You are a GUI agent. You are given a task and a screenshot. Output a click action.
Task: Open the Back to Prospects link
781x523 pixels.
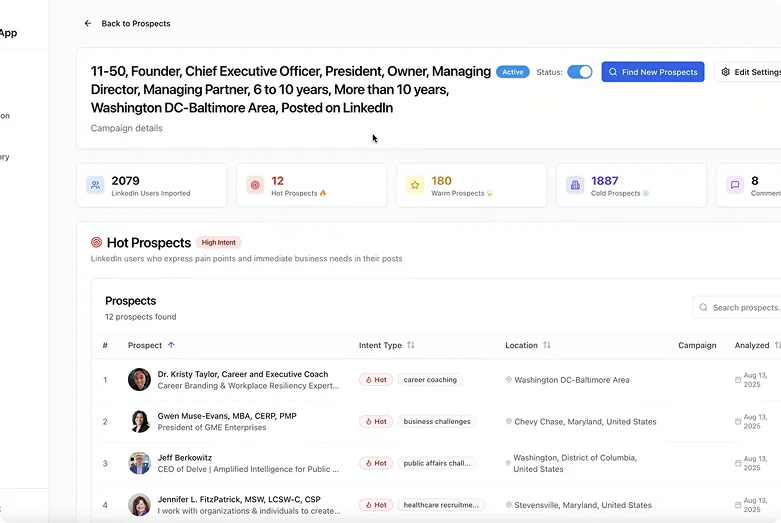coord(135,23)
